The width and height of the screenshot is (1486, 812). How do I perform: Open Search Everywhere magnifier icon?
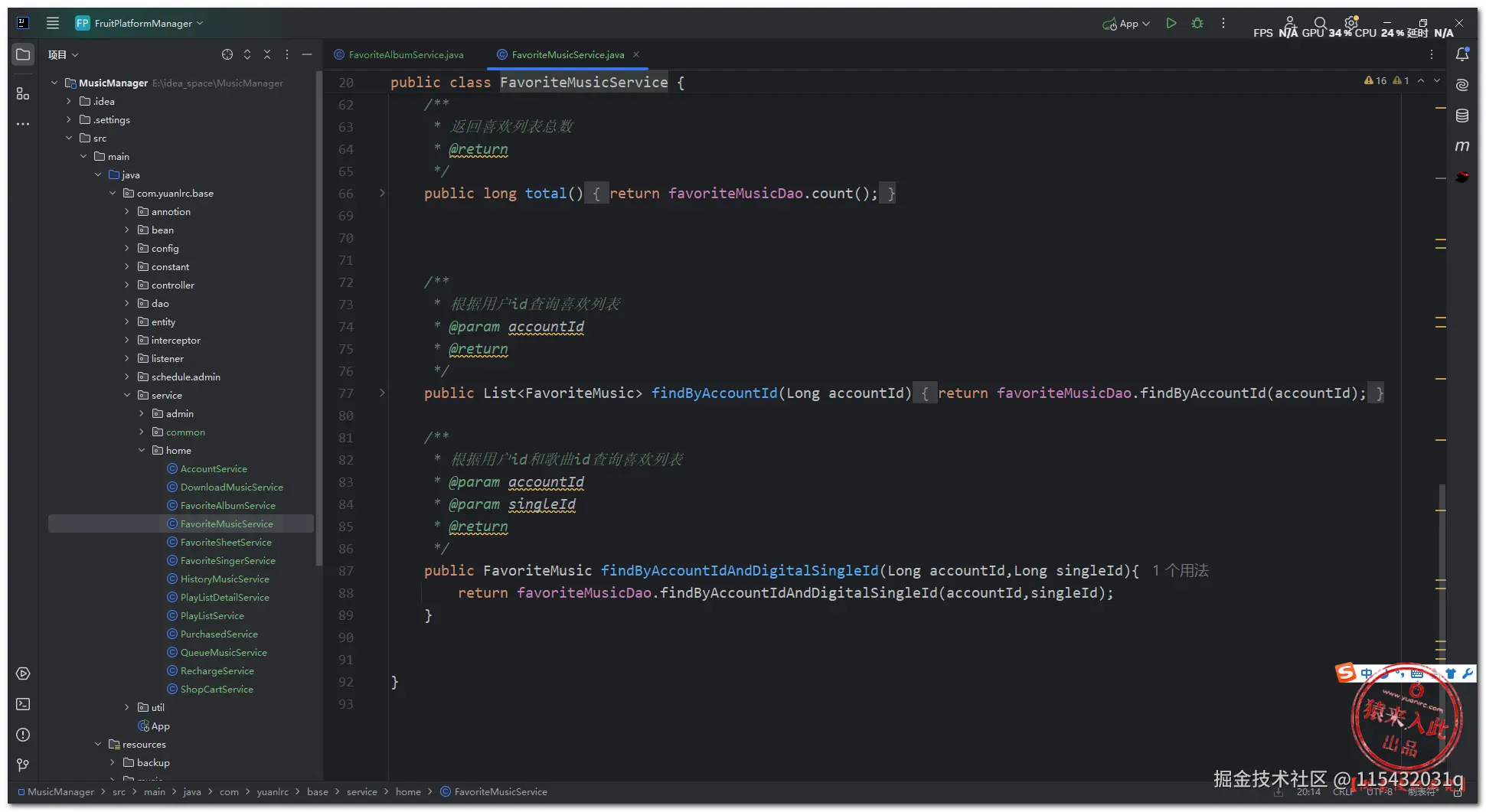pos(1321,23)
